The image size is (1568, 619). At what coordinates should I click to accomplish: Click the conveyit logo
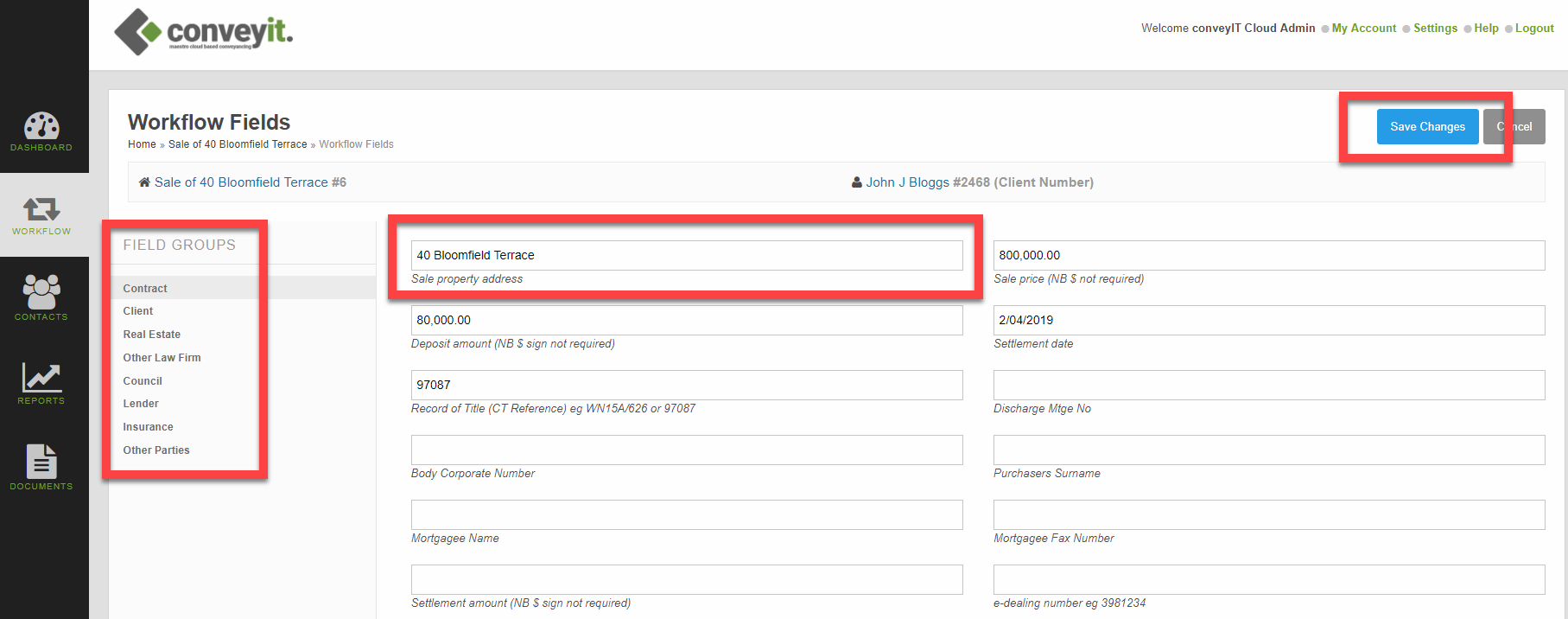pyautogui.click(x=205, y=32)
